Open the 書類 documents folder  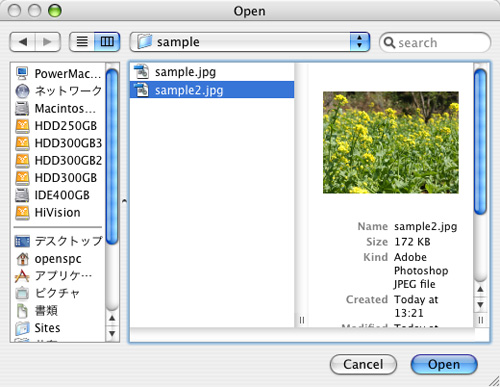(58, 310)
